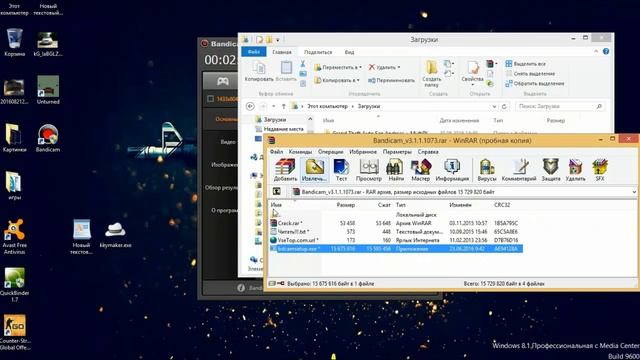The height and width of the screenshot is (360, 640).
Task: Click Переименовать in Explorer ribbon
Action: (391, 80)
